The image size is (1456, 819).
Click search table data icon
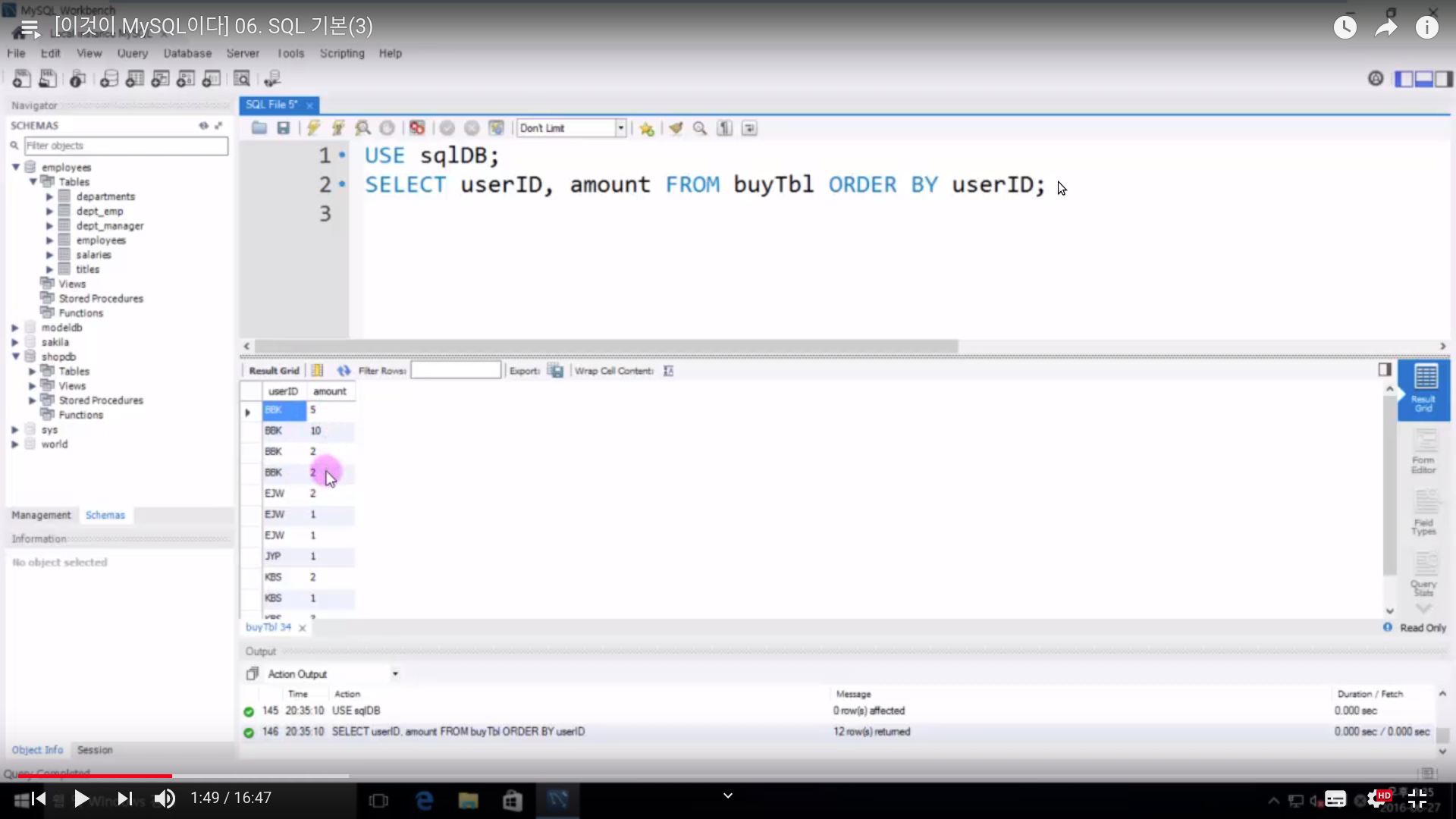[242, 78]
